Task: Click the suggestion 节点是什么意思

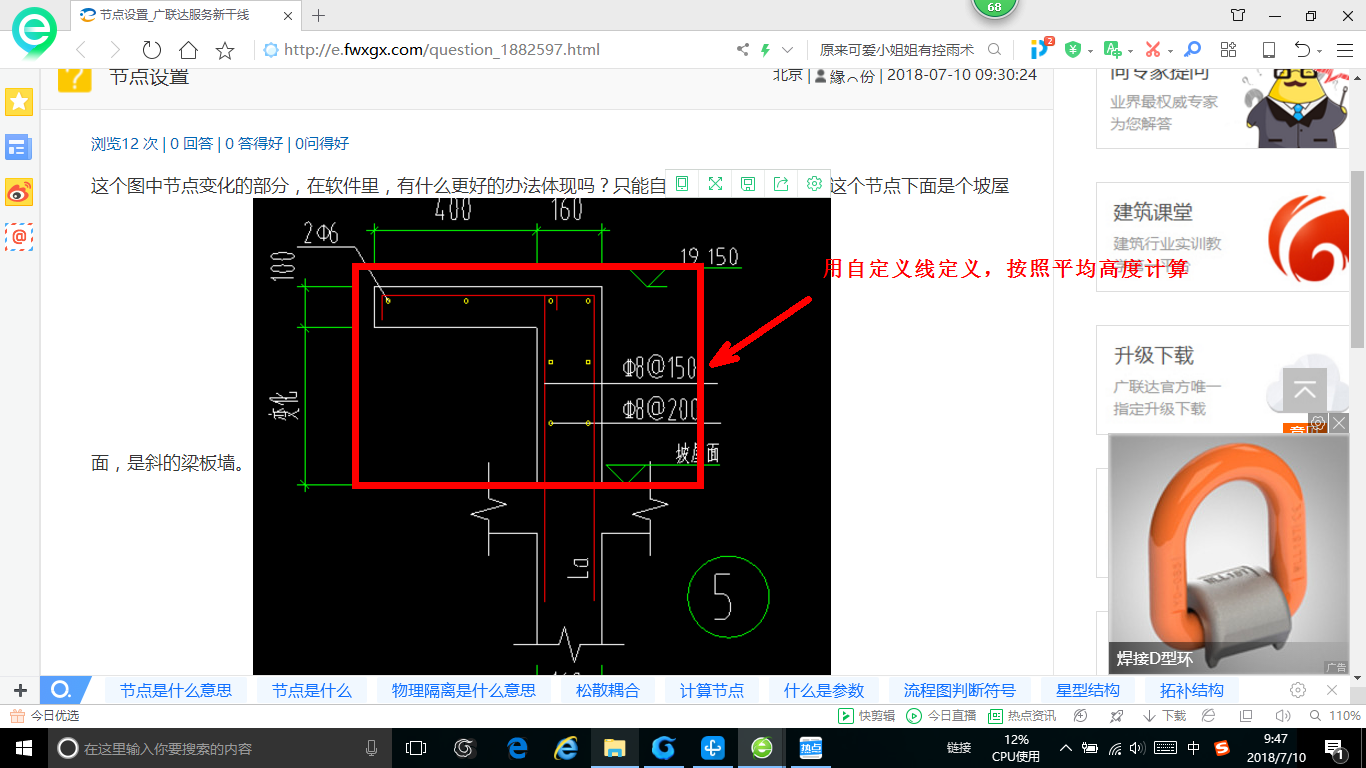Action: (x=176, y=690)
